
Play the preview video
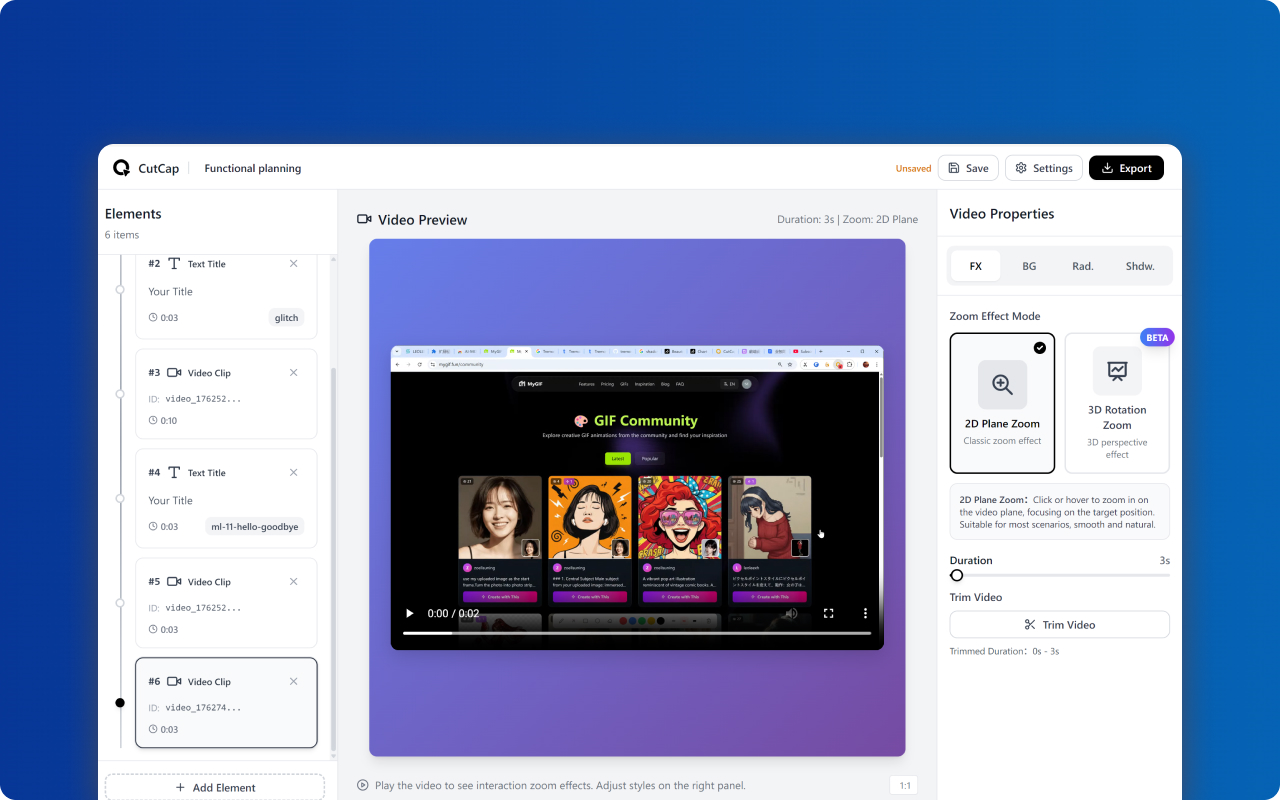pos(409,612)
